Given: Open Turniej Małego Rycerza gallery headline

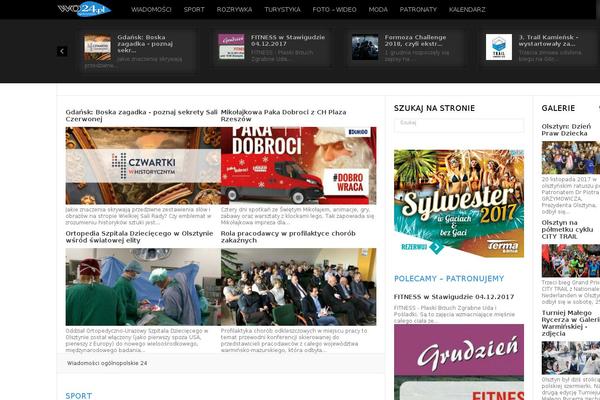Looking at the screenshot, I should (570, 323).
